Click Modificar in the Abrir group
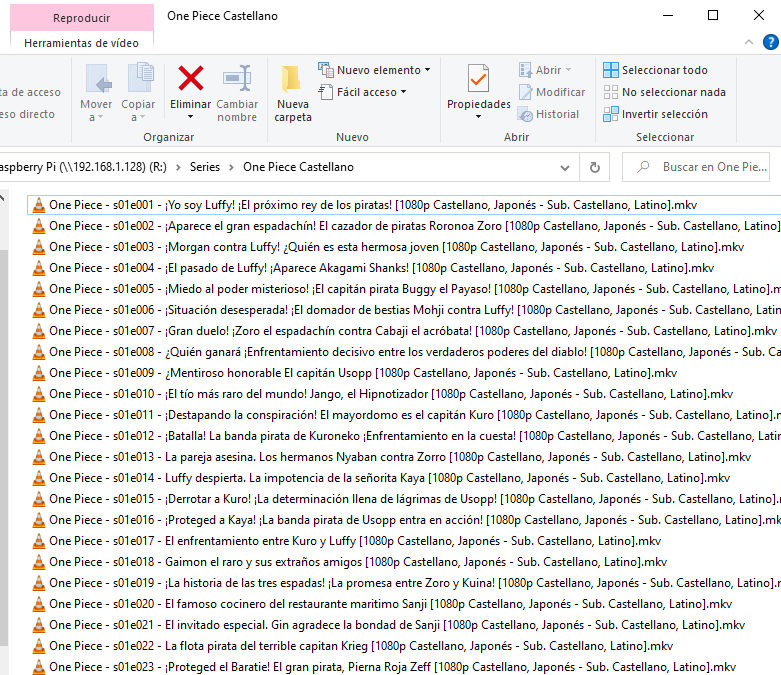This screenshot has height=675, width=781. pos(551,92)
